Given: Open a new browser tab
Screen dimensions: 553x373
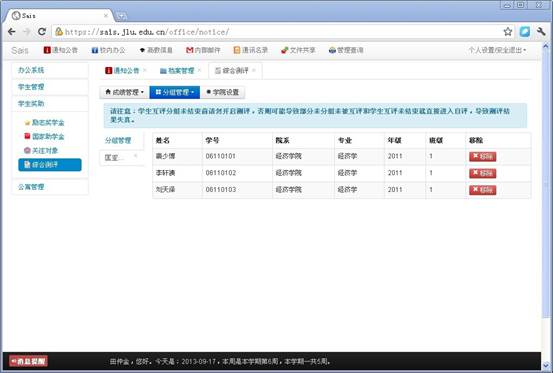Looking at the screenshot, I should 121,16.
